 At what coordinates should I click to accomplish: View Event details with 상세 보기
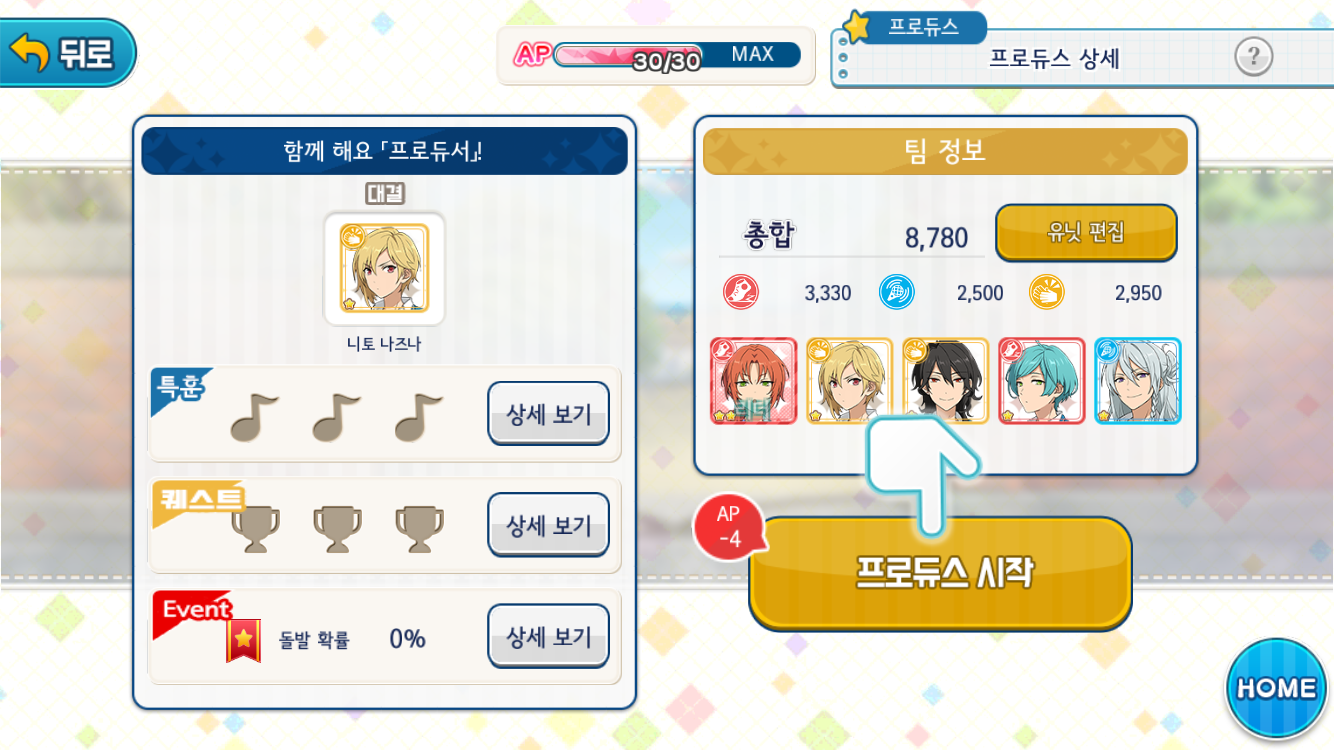pyautogui.click(x=548, y=636)
